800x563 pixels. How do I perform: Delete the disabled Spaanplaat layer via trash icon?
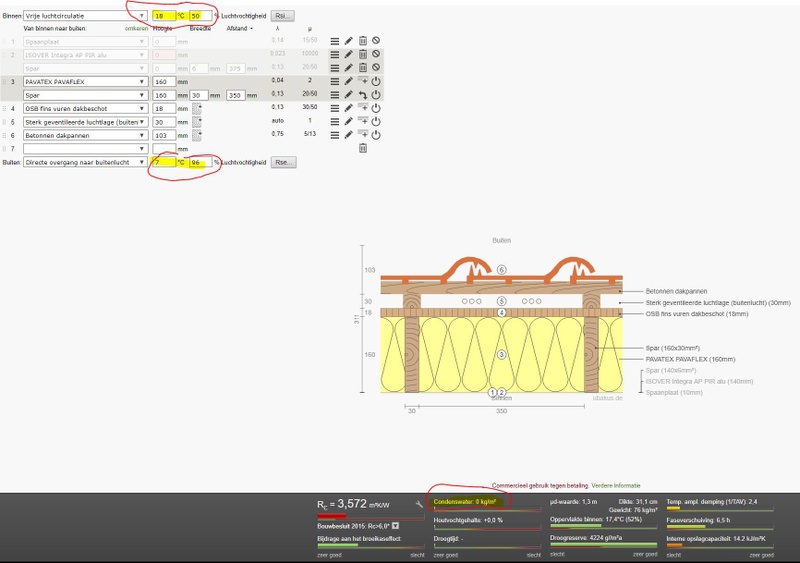tap(363, 41)
